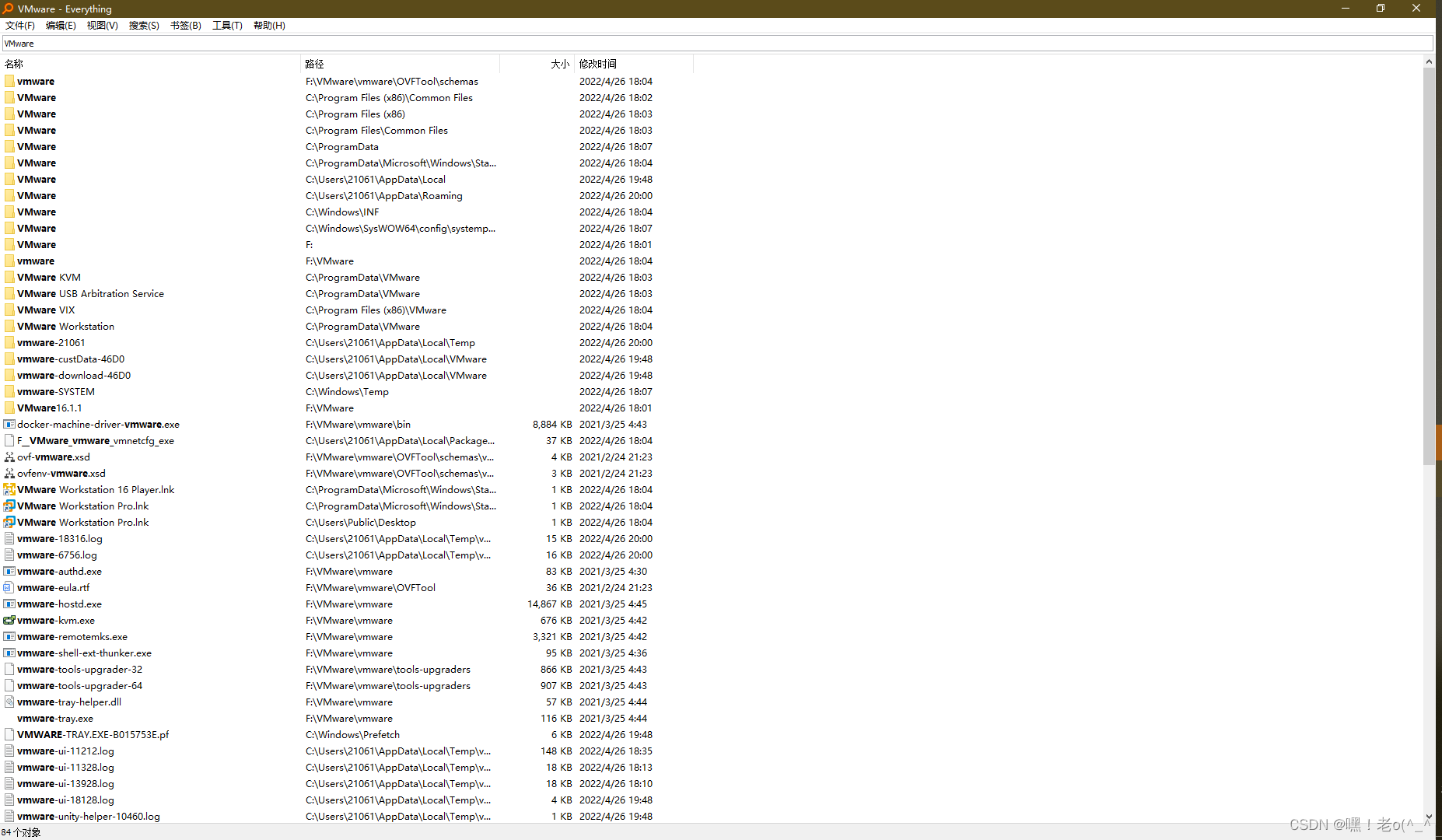Select vmware-ui-13928.log file name
Viewport: 1442px width, 840px height.
tap(65, 784)
